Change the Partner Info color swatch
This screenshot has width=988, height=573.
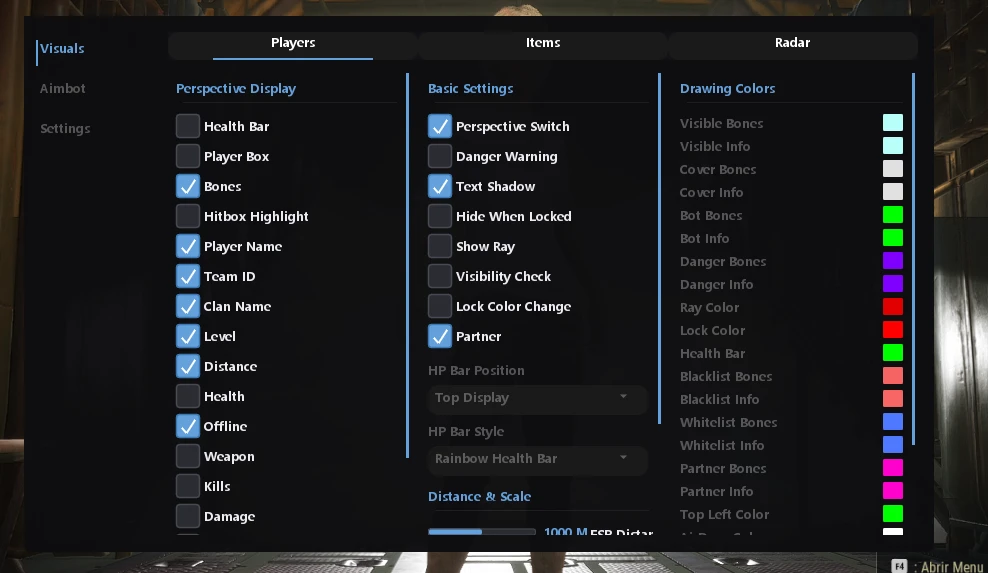(x=893, y=491)
